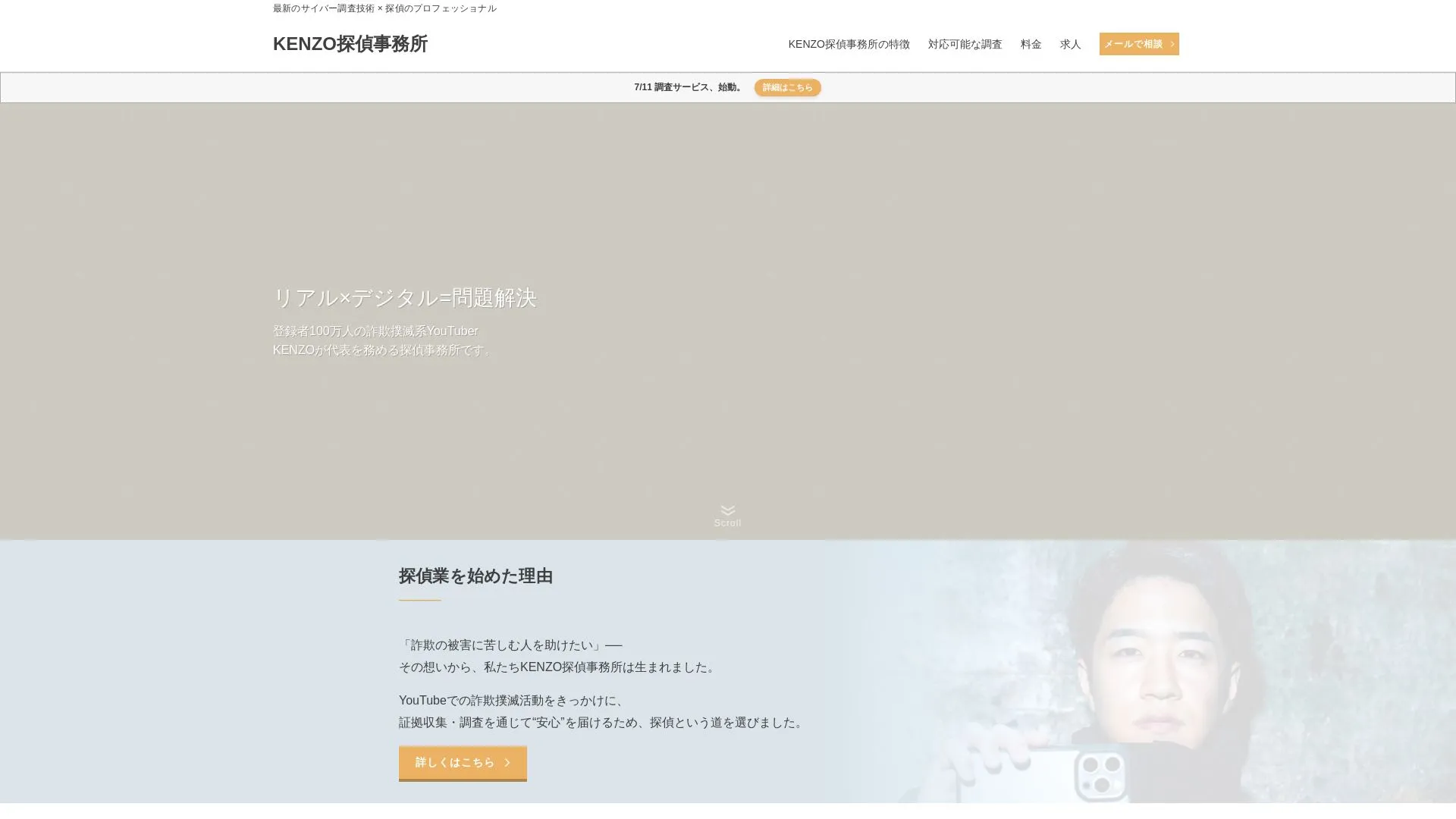Open 対応可能な調査 menu item
The image size is (1456, 819).
tap(965, 44)
